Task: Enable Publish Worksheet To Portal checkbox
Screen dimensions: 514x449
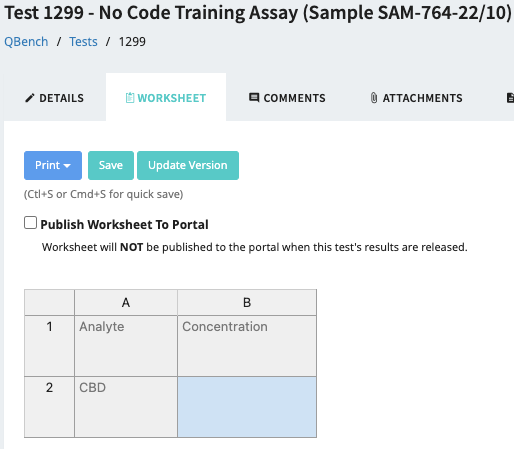Action: click(30, 223)
